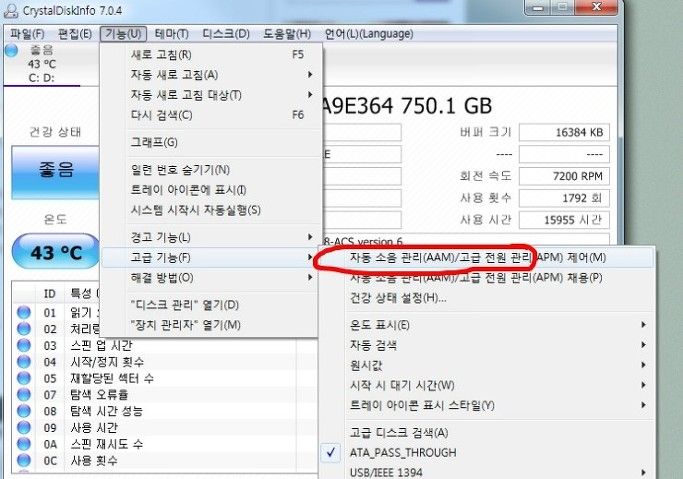Open AAM/APM 제어(M) submenu item
The width and height of the screenshot is (683, 479).
coord(487,257)
